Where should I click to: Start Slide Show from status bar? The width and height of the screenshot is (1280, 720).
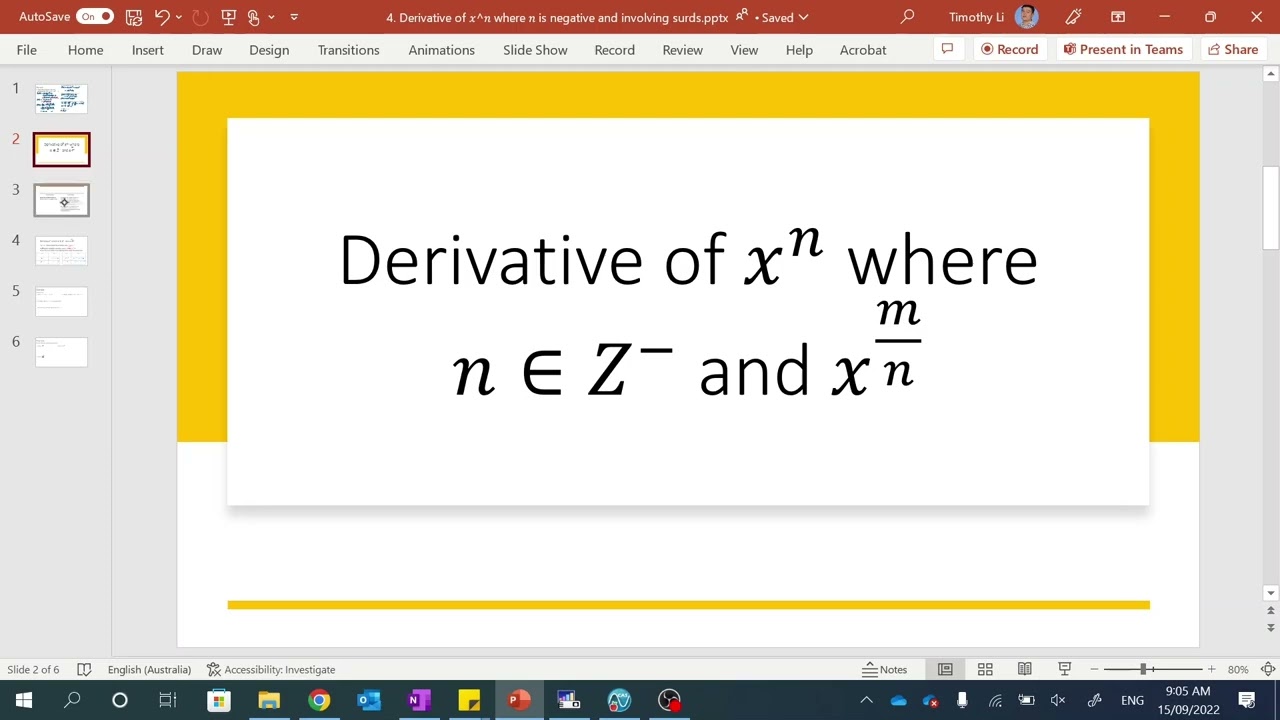click(1065, 670)
